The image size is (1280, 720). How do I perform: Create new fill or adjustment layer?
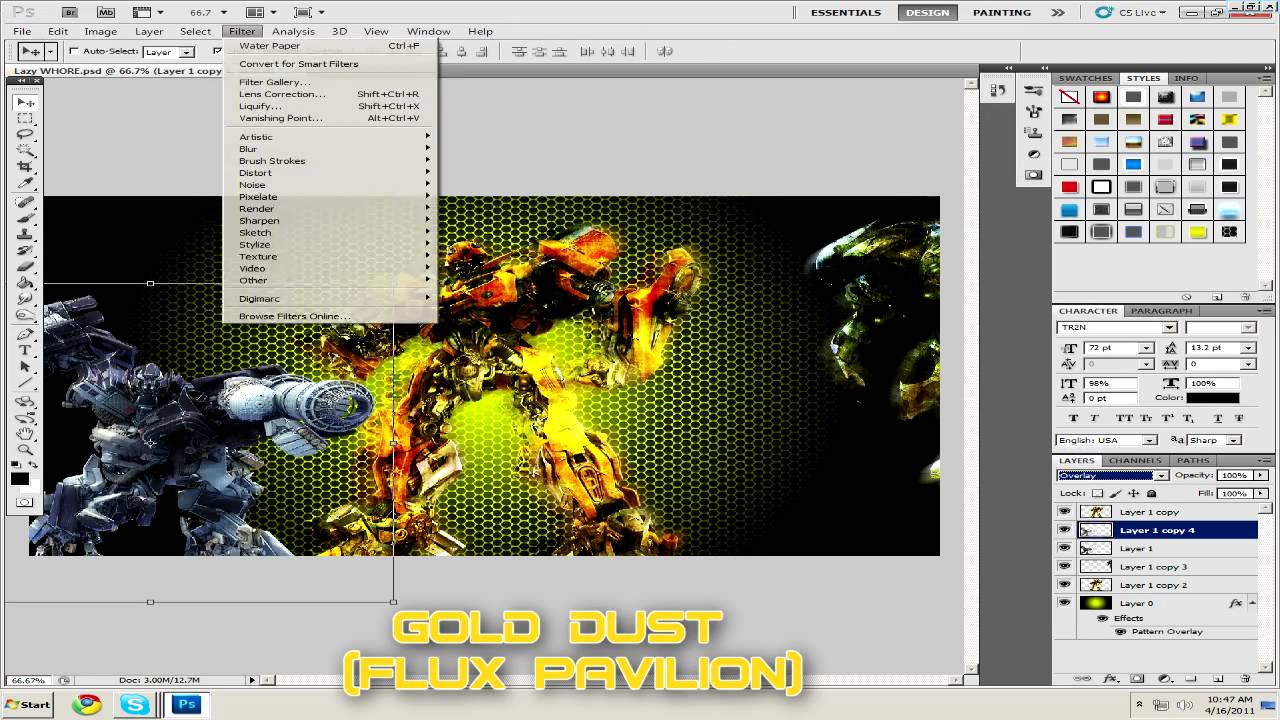click(1164, 679)
